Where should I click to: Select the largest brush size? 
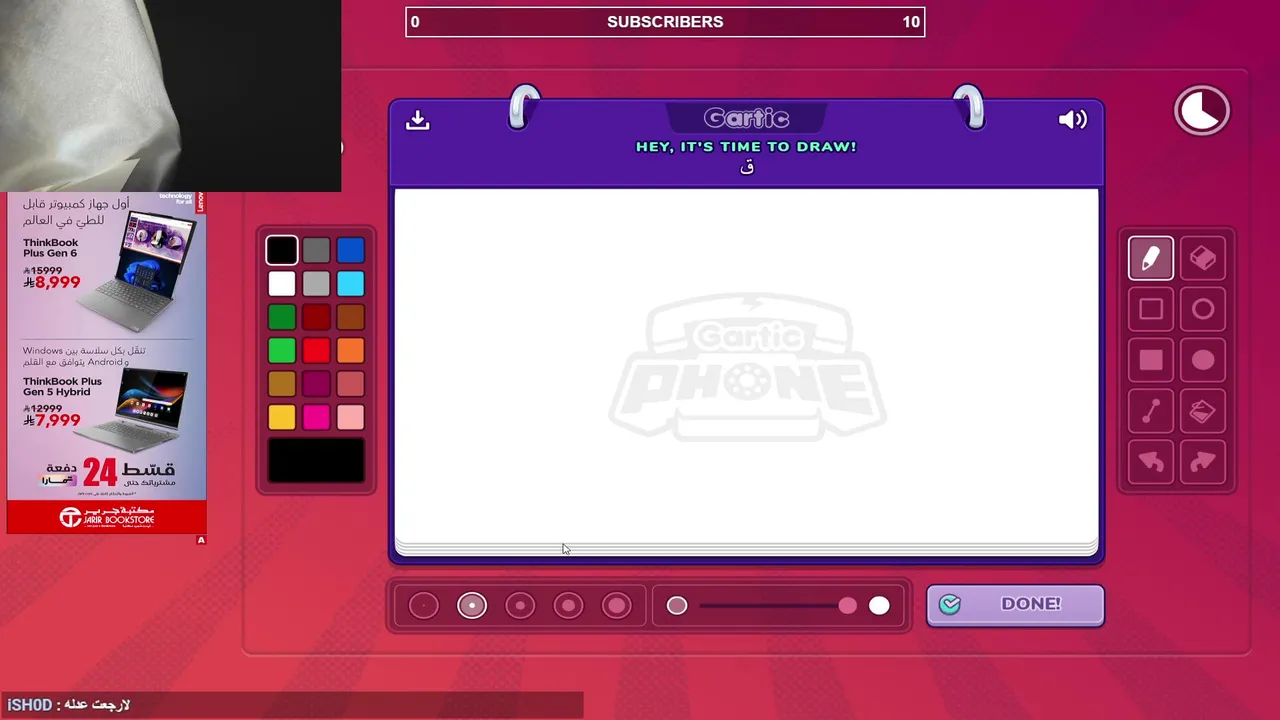617,605
